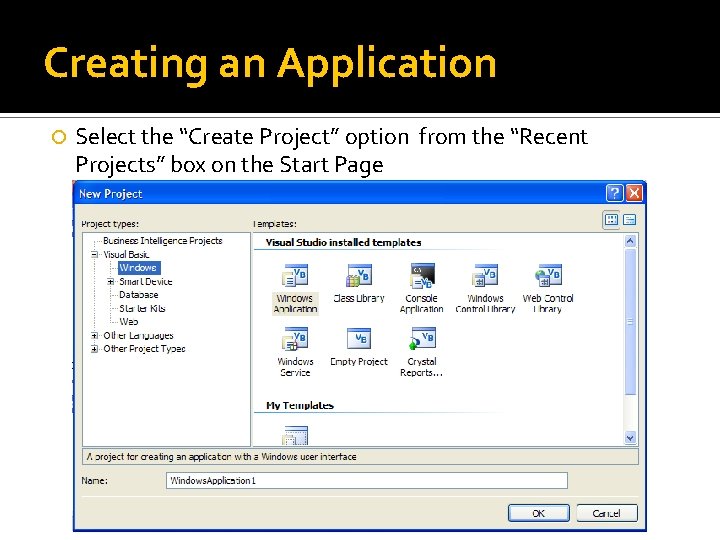The width and height of the screenshot is (720, 540).
Task: Open the dialog help question-mark button
Action: tap(615, 193)
